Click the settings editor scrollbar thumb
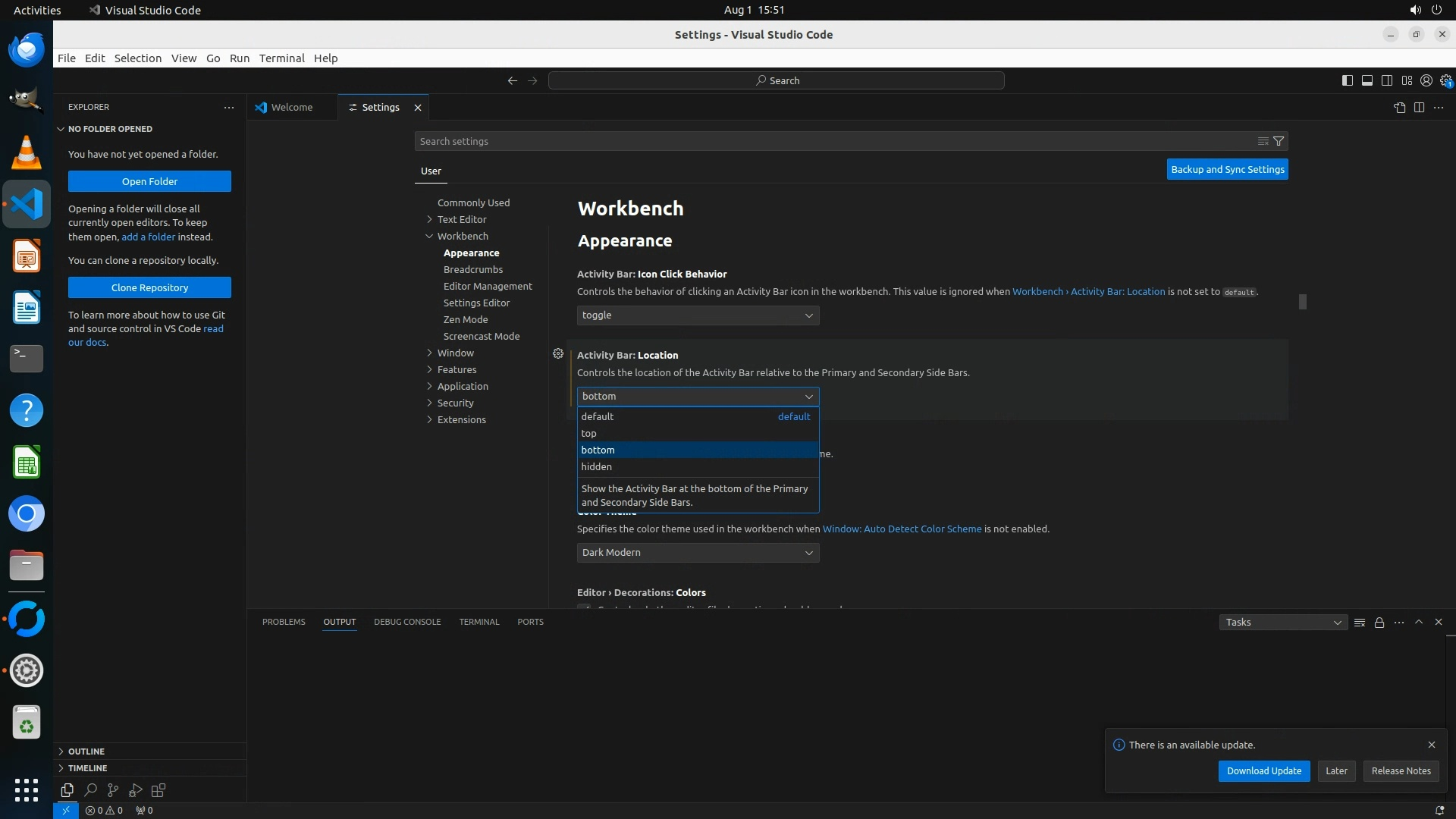The image size is (1456, 819). tap(1302, 302)
